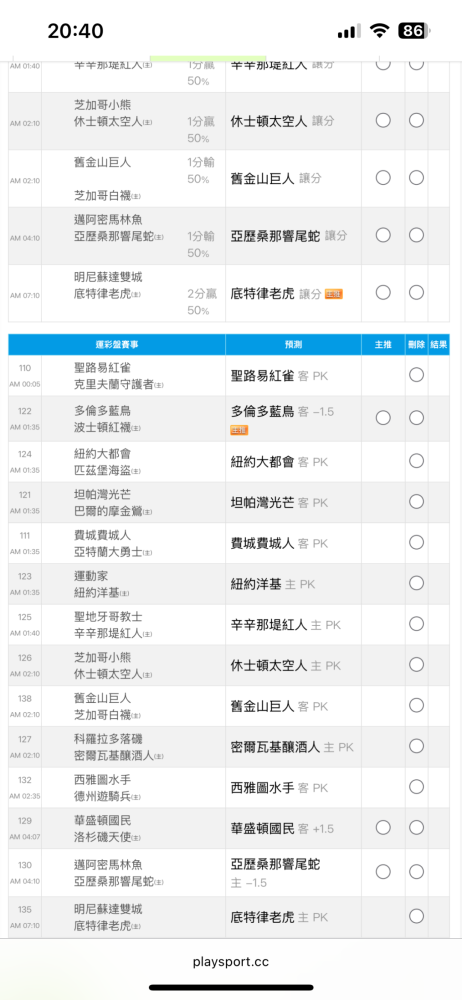Select 主推 radio for game 122 多倫多藍鳥
The image size is (462, 1000).
(383, 418)
